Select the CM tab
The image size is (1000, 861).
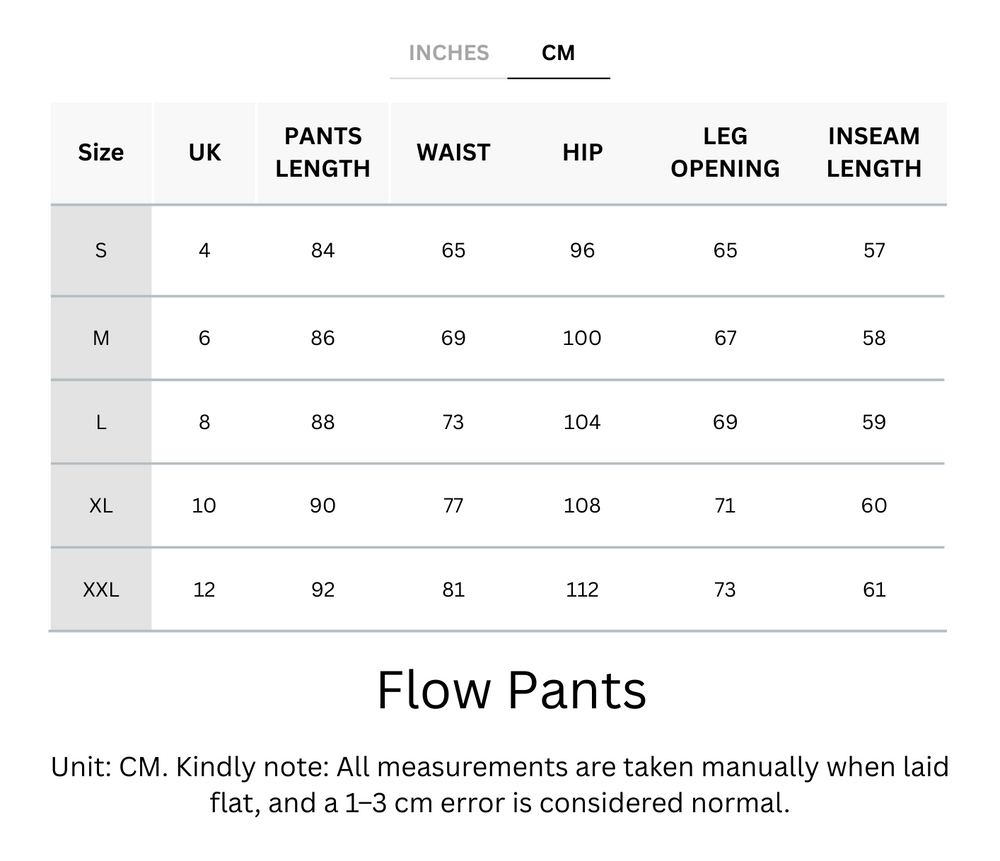point(559,53)
